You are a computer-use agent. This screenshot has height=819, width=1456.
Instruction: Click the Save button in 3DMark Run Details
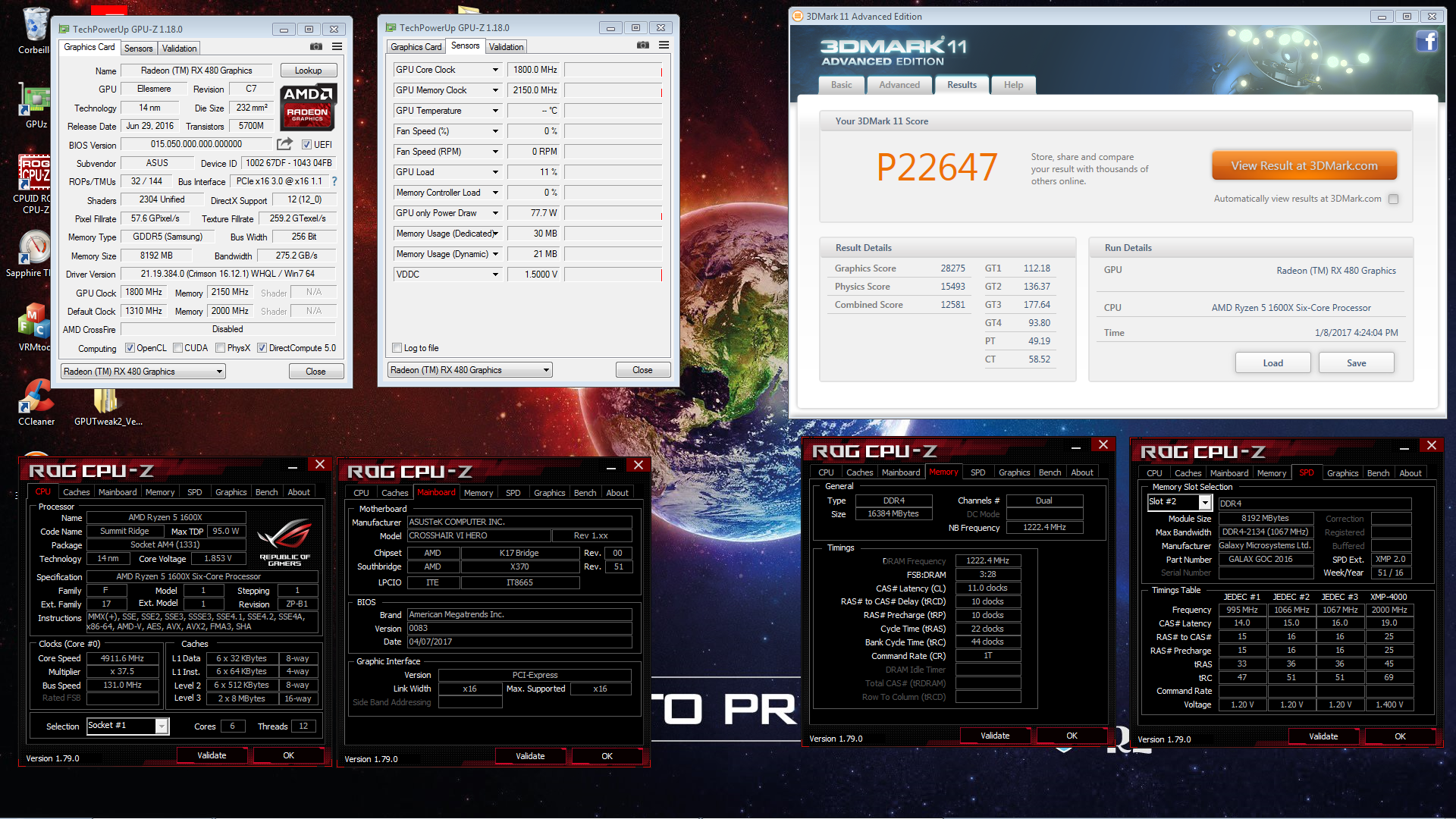(1356, 363)
